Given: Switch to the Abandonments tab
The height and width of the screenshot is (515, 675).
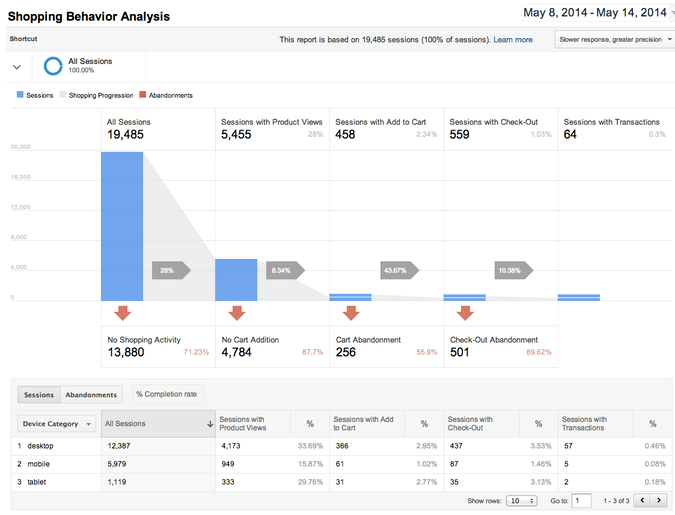Looking at the screenshot, I should [91, 395].
